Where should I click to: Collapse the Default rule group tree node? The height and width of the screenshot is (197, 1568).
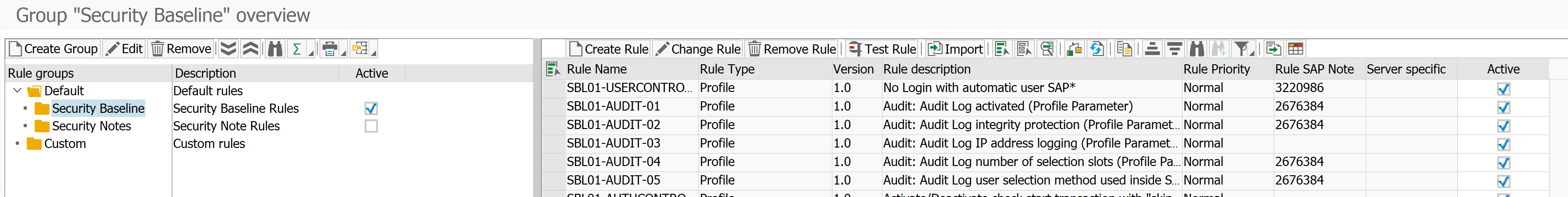point(17,91)
